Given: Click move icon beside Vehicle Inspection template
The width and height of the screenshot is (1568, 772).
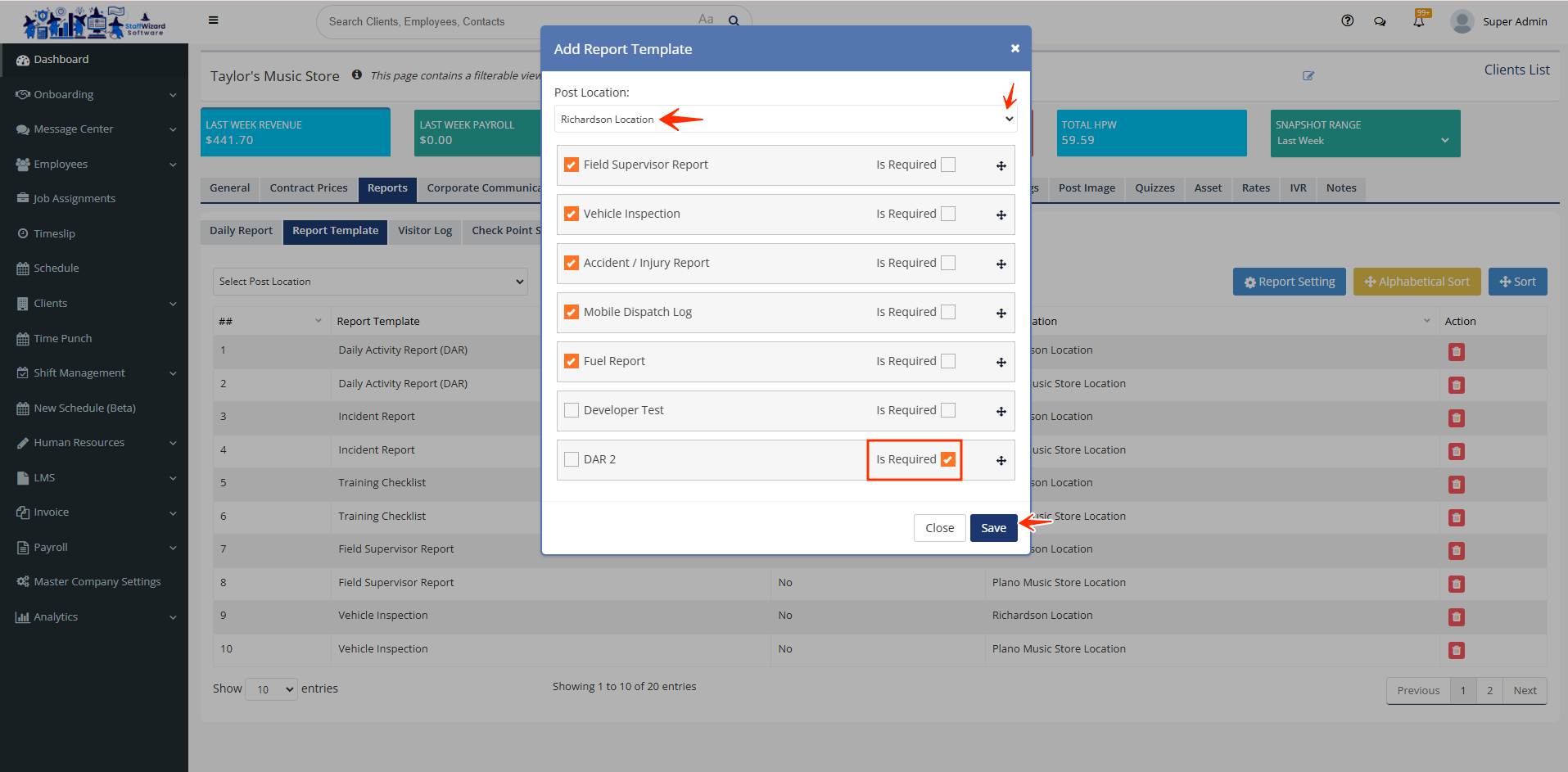Looking at the screenshot, I should click(1001, 215).
